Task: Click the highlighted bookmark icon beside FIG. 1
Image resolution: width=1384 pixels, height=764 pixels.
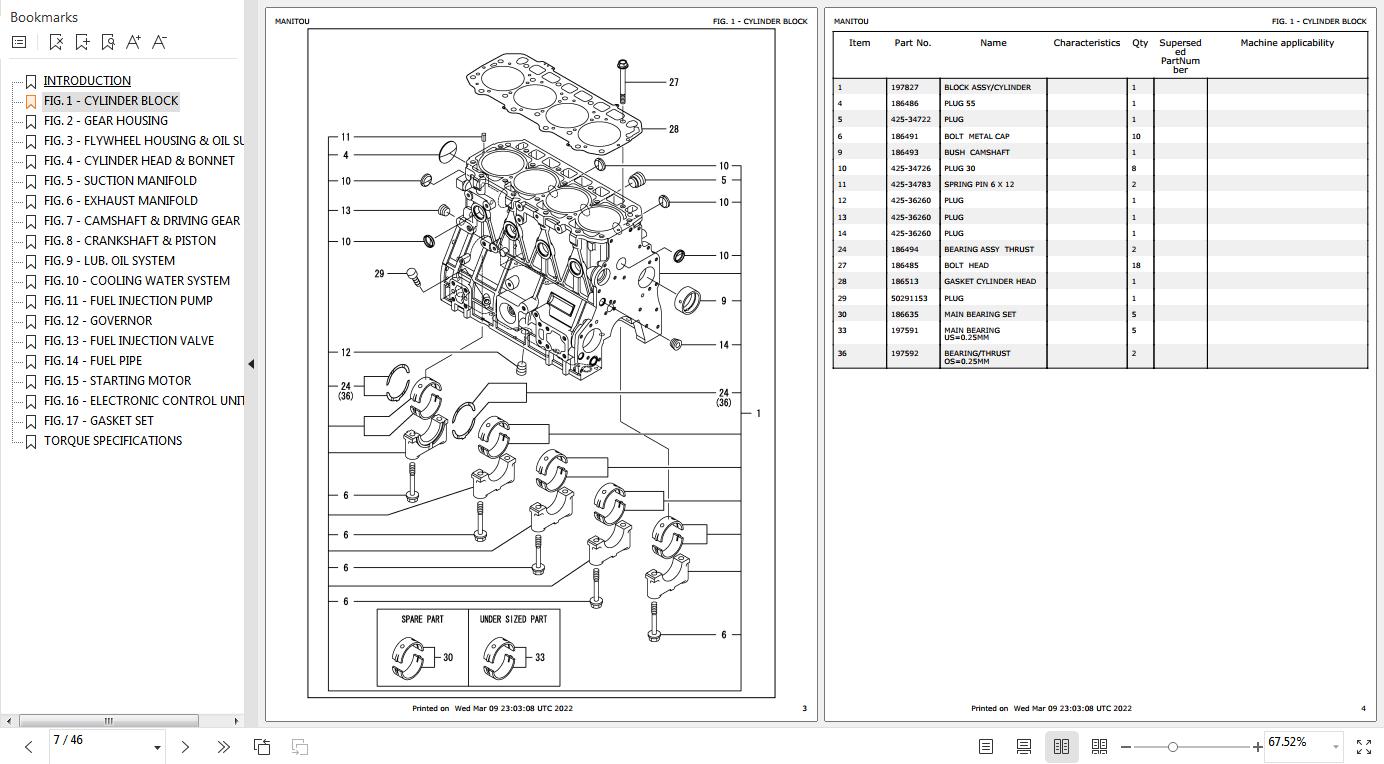Action: coord(31,101)
